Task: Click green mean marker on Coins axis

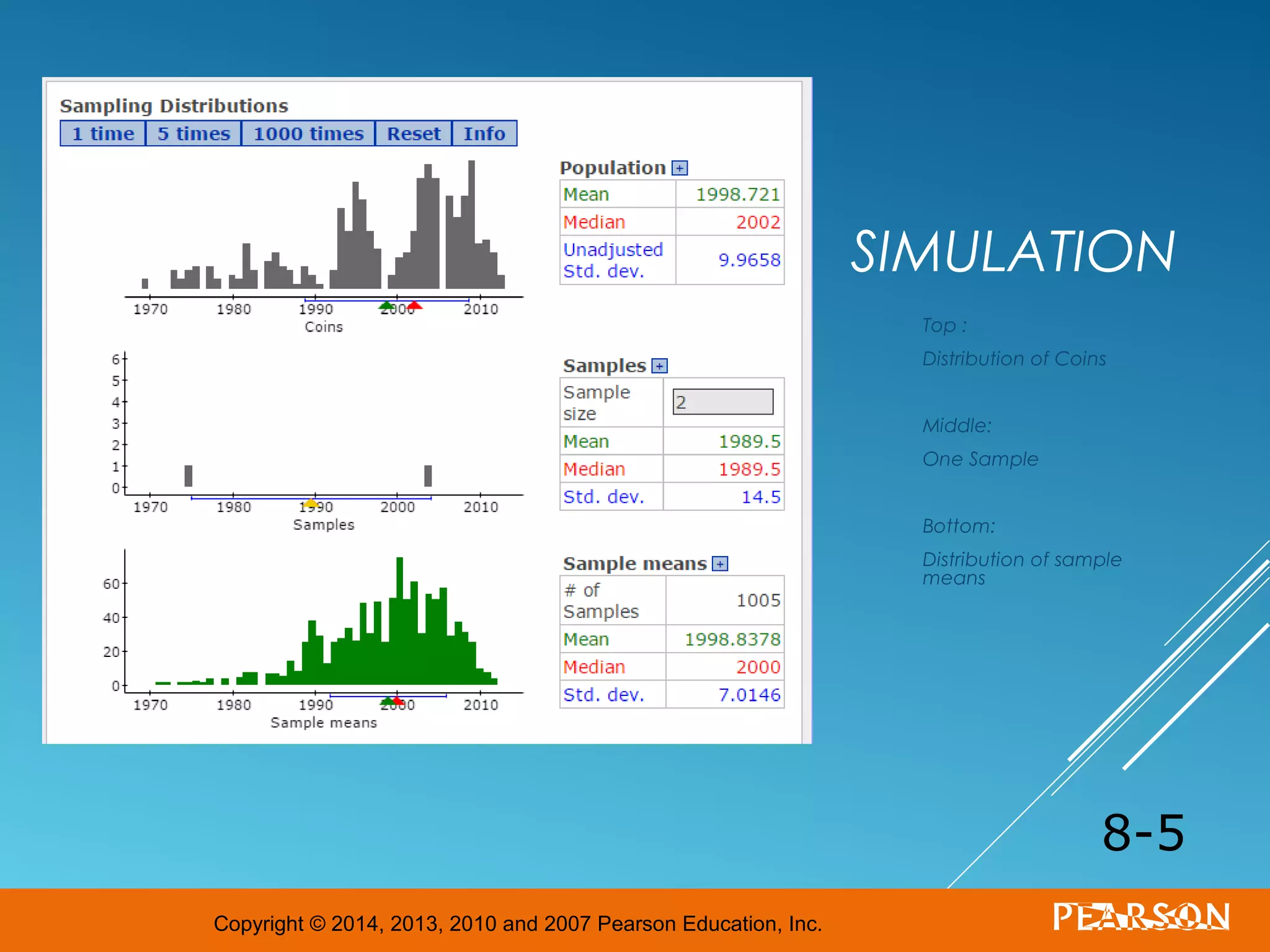Action: point(386,305)
